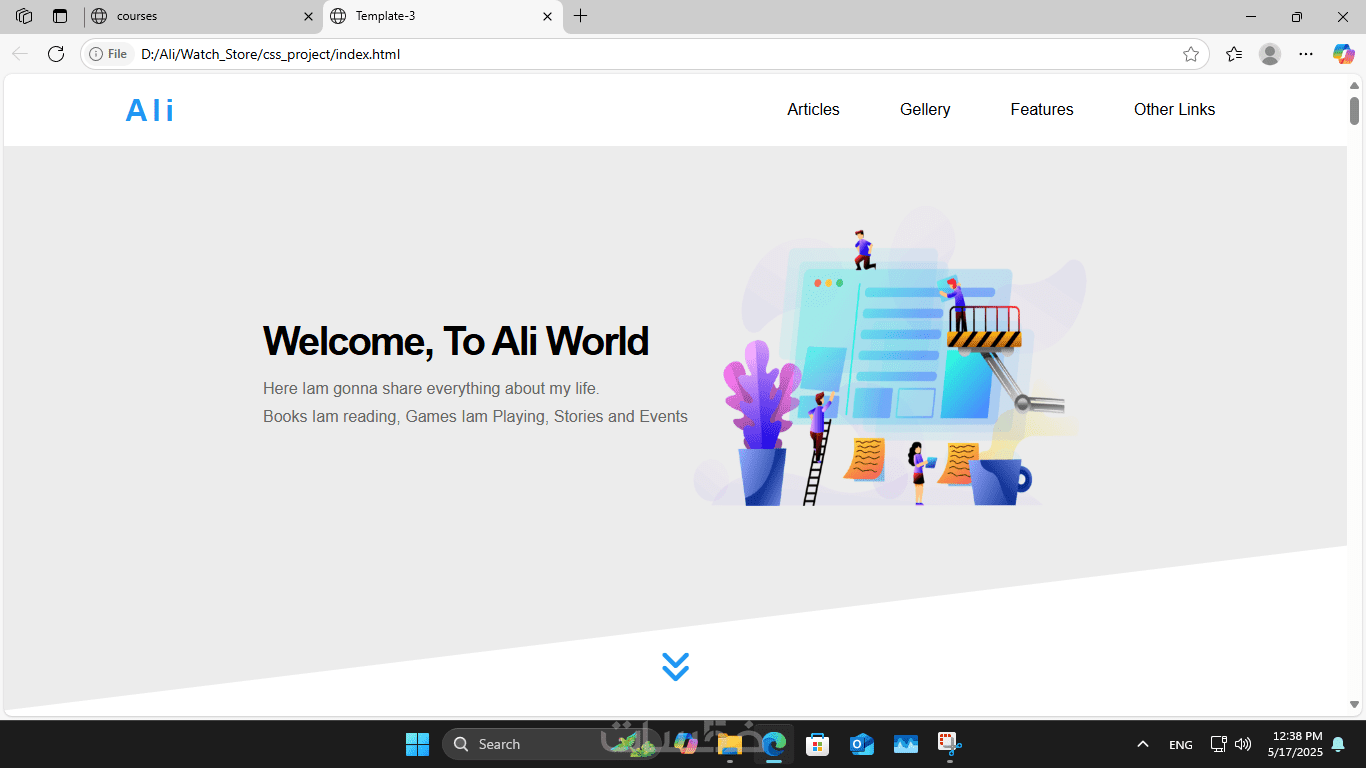Open a new tab with the plus button

point(581,16)
